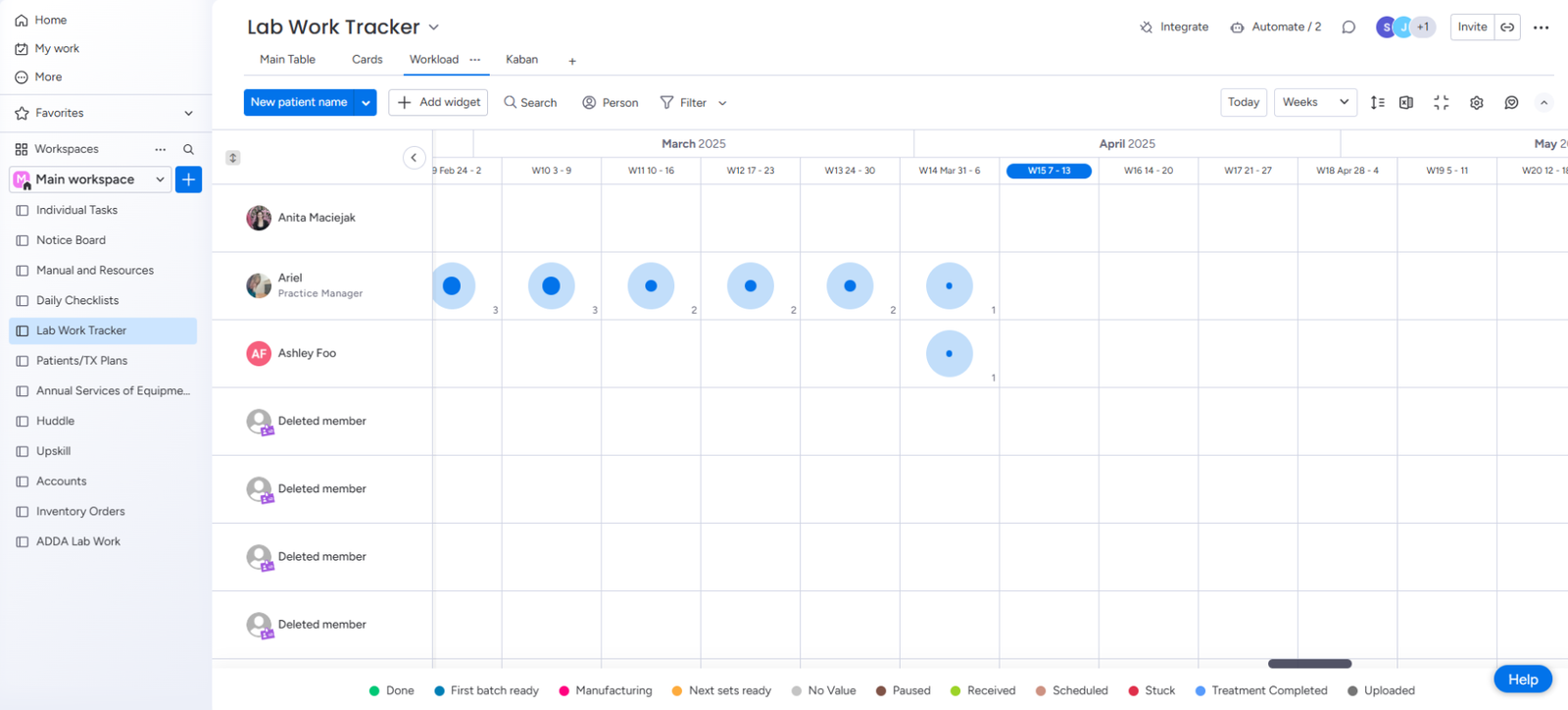Expand New patient name dropdown arrow

366,103
